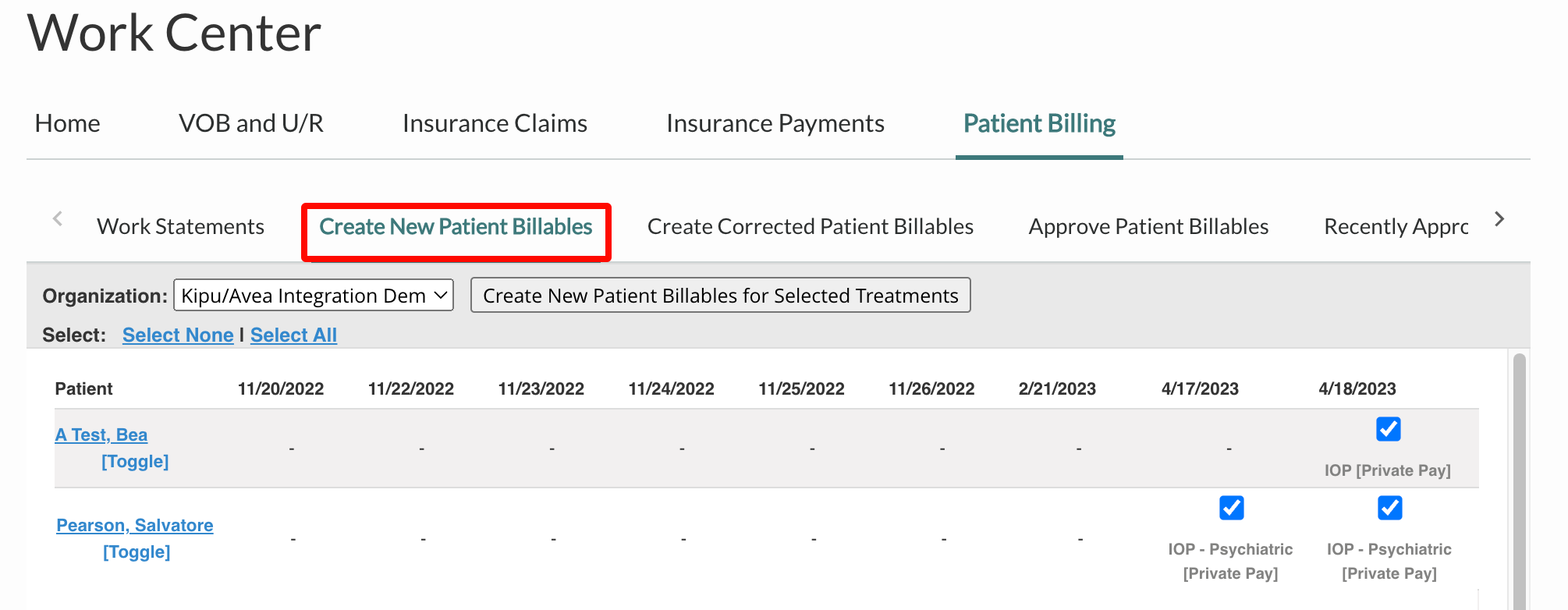Uncheck A Test, Bea 4/18/2023 IOP checkbox
Screen dimensions: 1568x610
[1388, 429]
